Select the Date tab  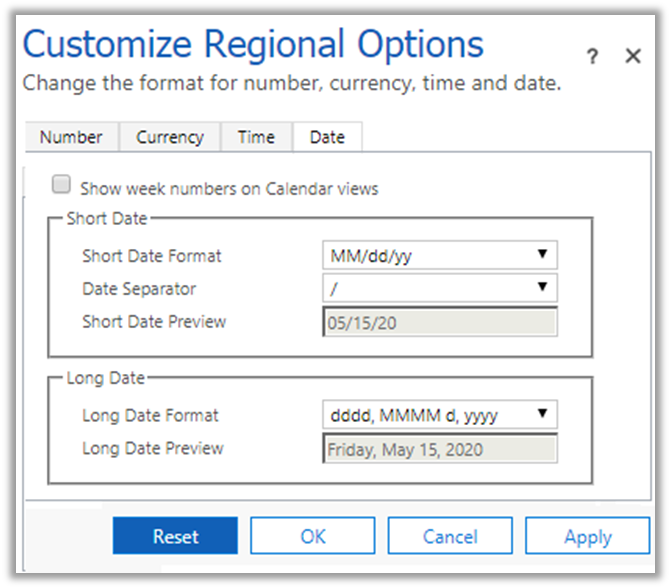(x=327, y=137)
